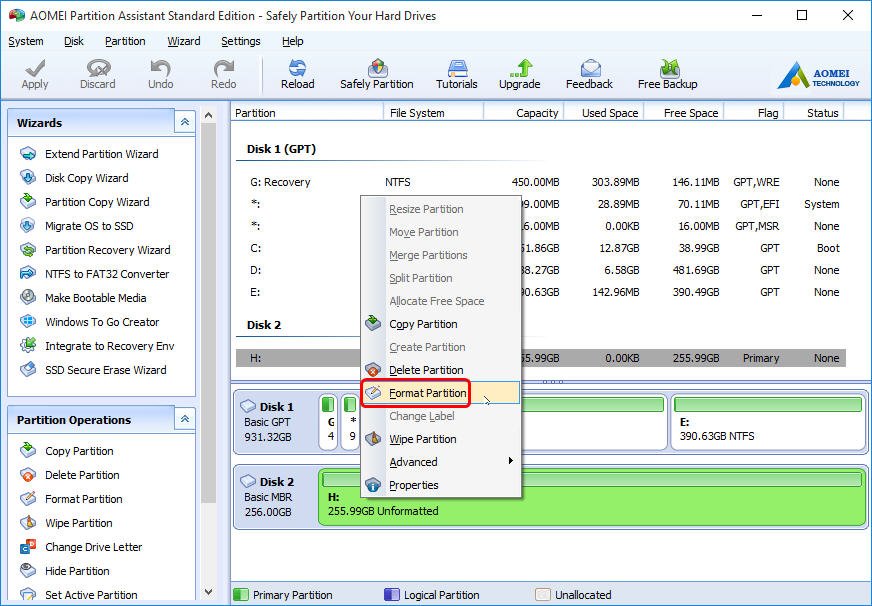Click sidebar scrollbar up arrow

pos(209,115)
